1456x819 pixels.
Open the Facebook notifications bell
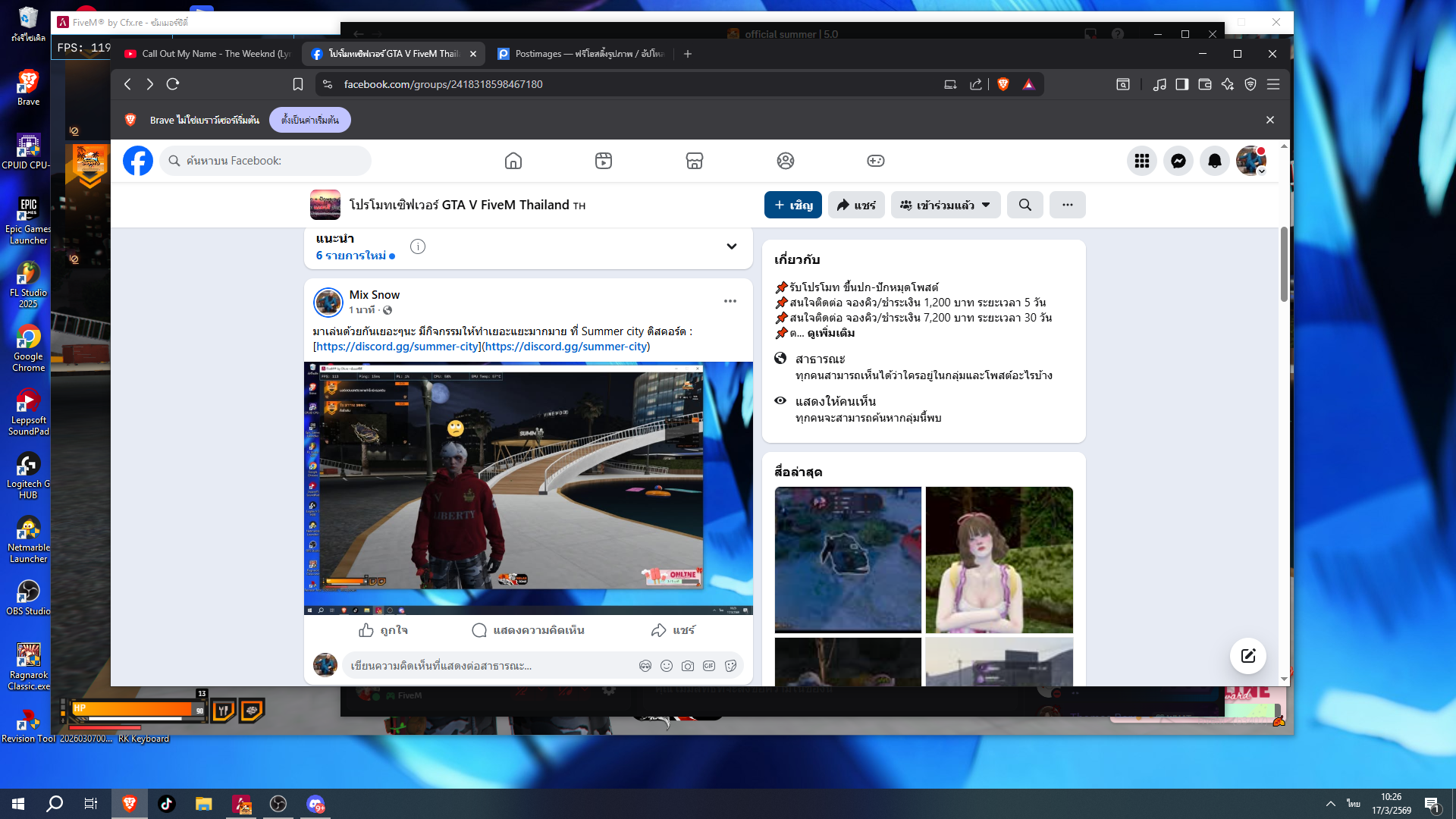click(1215, 161)
